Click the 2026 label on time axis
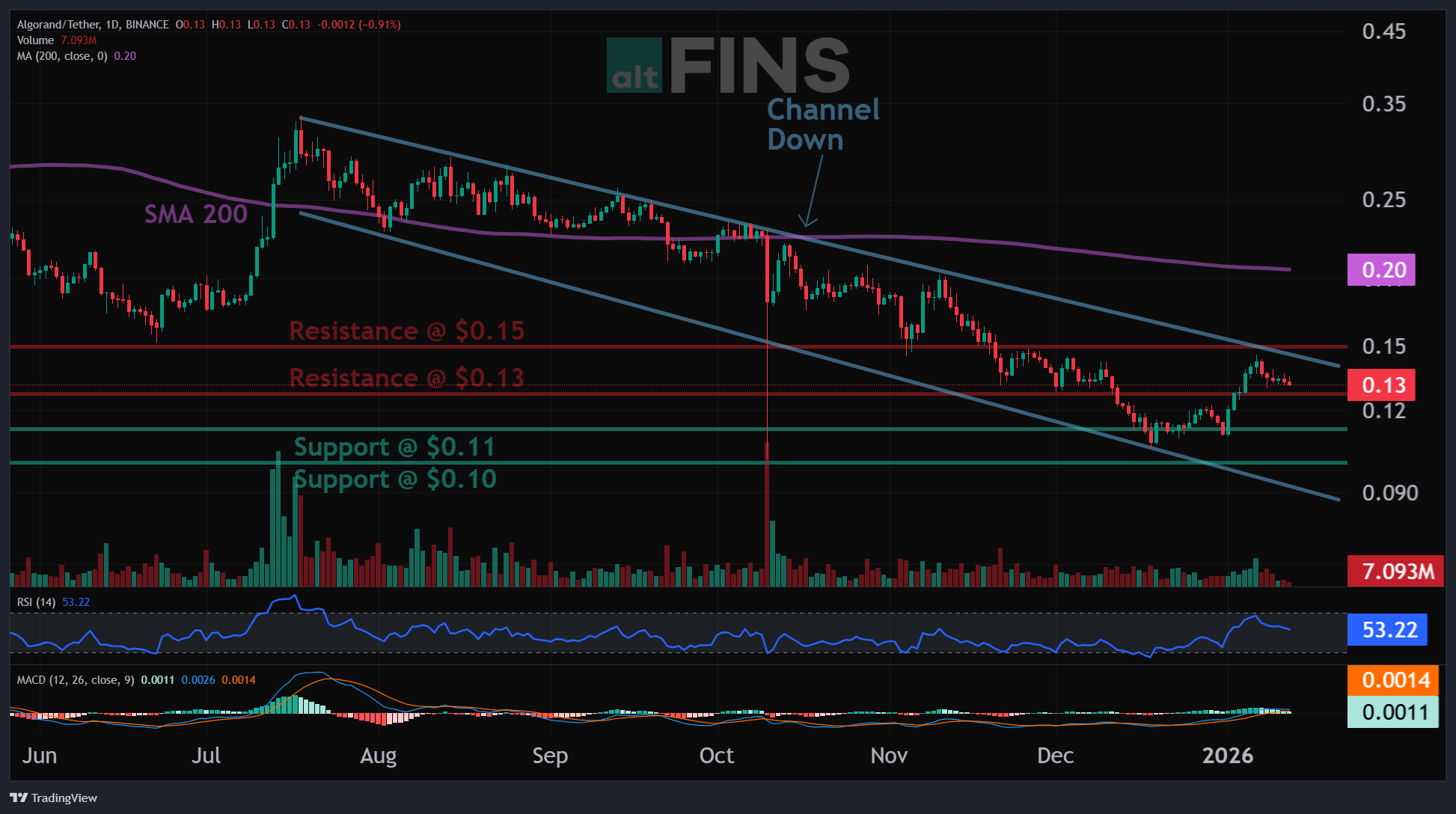 tap(1227, 756)
